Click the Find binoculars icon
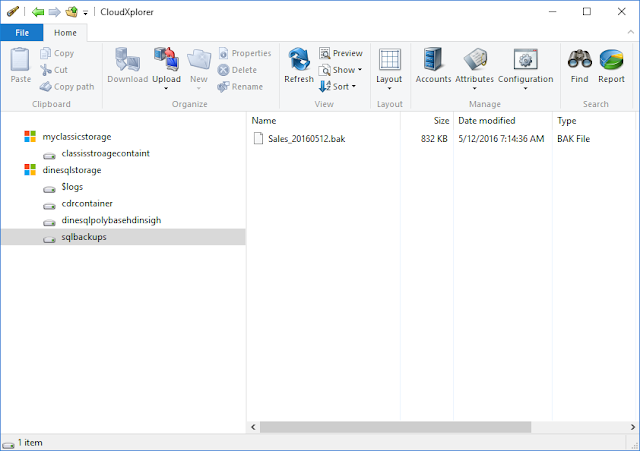The height and width of the screenshot is (451, 640). point(580,60)
